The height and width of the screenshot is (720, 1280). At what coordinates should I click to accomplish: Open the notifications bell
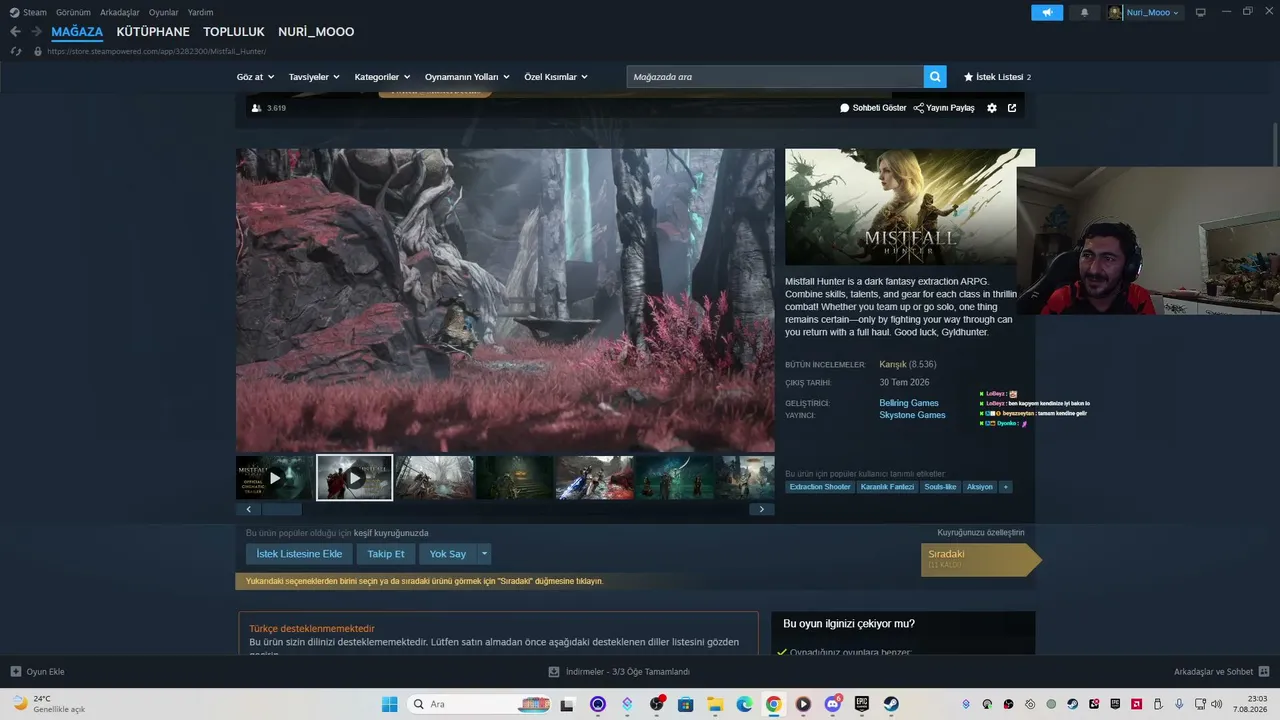pyautogui.click(x=1084, y=12)
